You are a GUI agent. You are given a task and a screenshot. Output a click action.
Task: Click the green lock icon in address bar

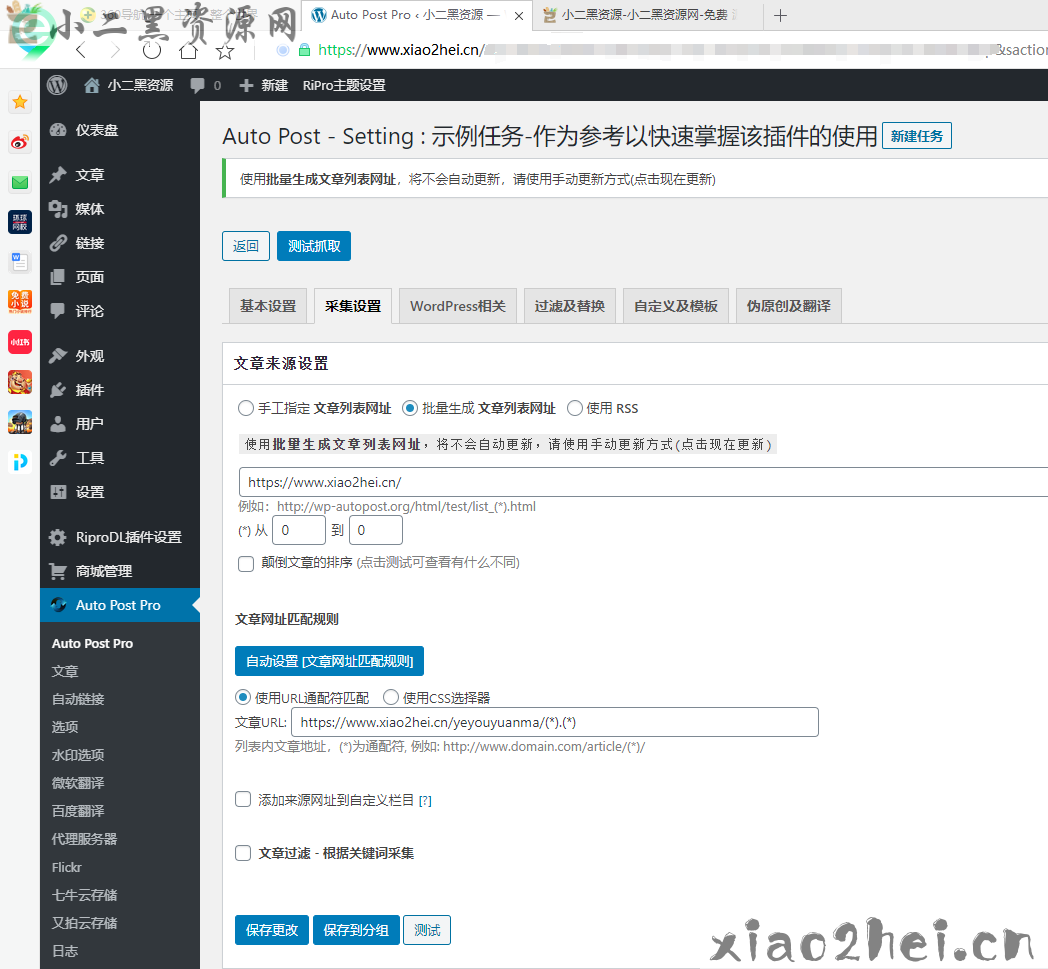304,50
